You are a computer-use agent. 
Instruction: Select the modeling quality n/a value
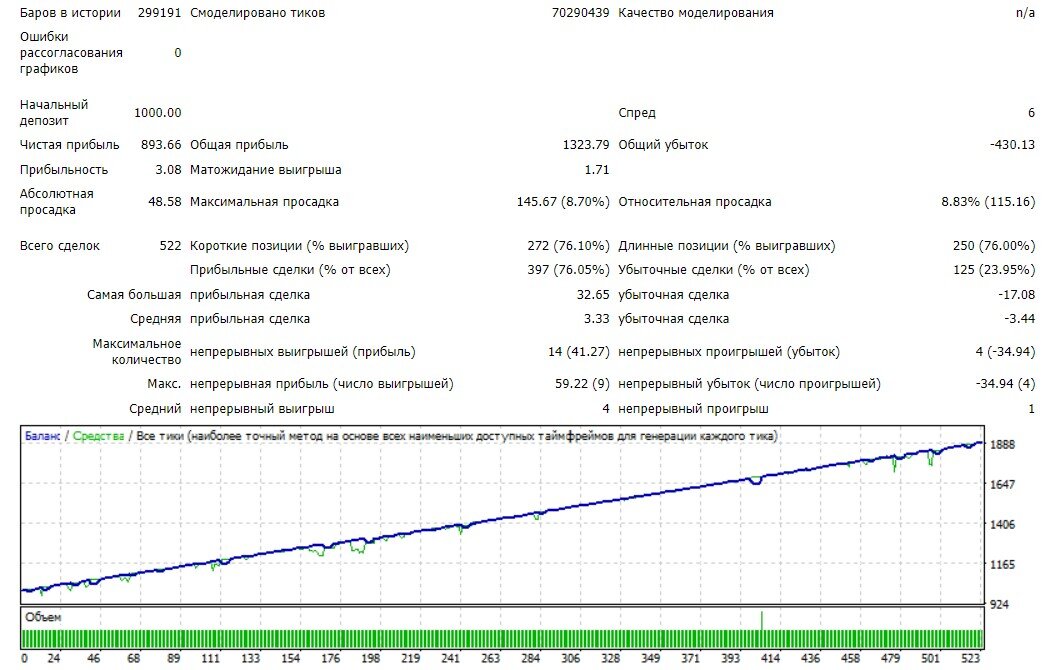tap(1025, 13)
